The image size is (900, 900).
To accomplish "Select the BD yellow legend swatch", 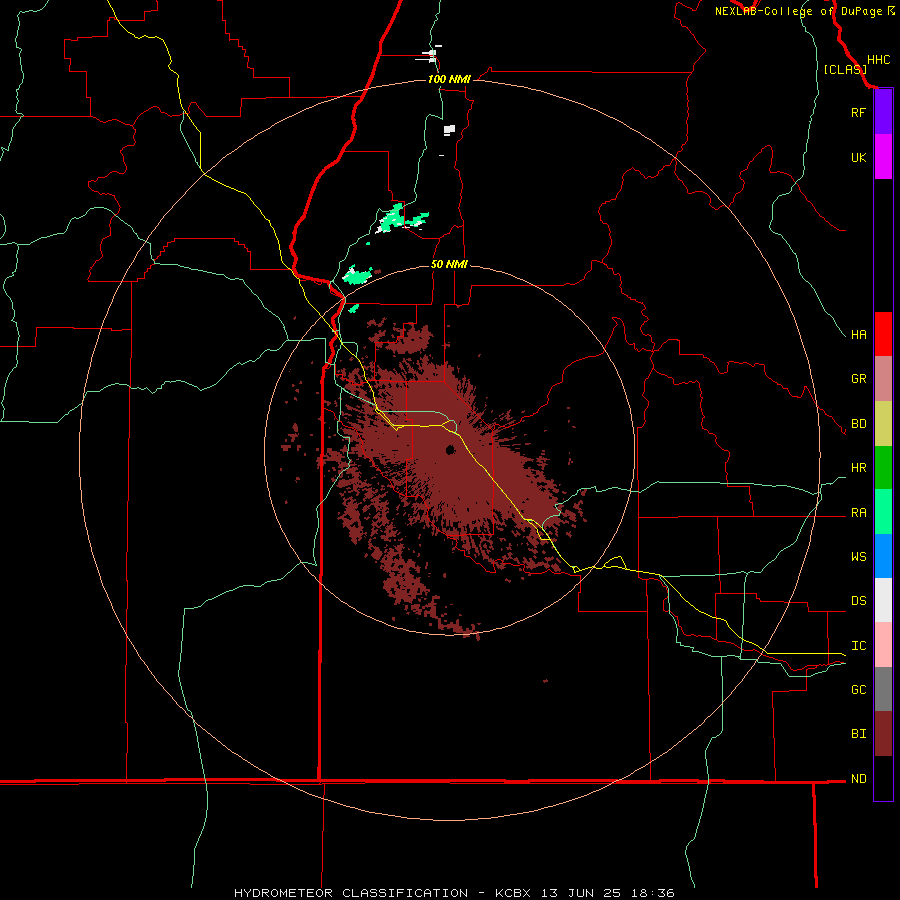I will [883, 424].
